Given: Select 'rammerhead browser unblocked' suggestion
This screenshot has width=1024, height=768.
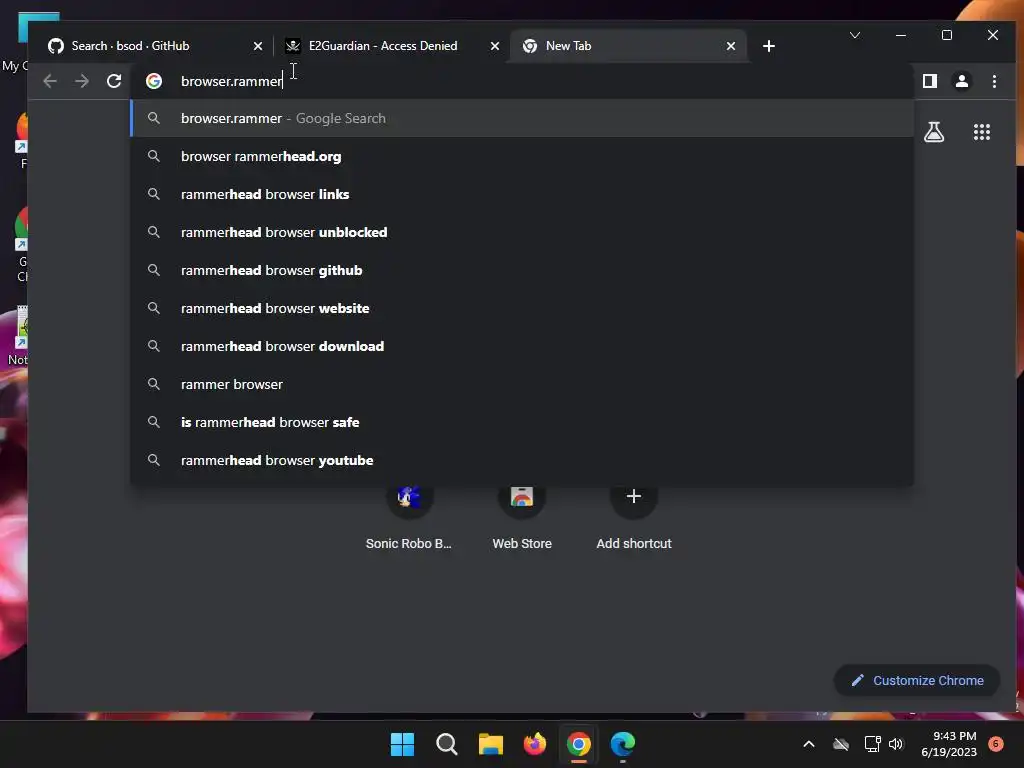Looking at the screenshot, I should [x=522, y=232].
